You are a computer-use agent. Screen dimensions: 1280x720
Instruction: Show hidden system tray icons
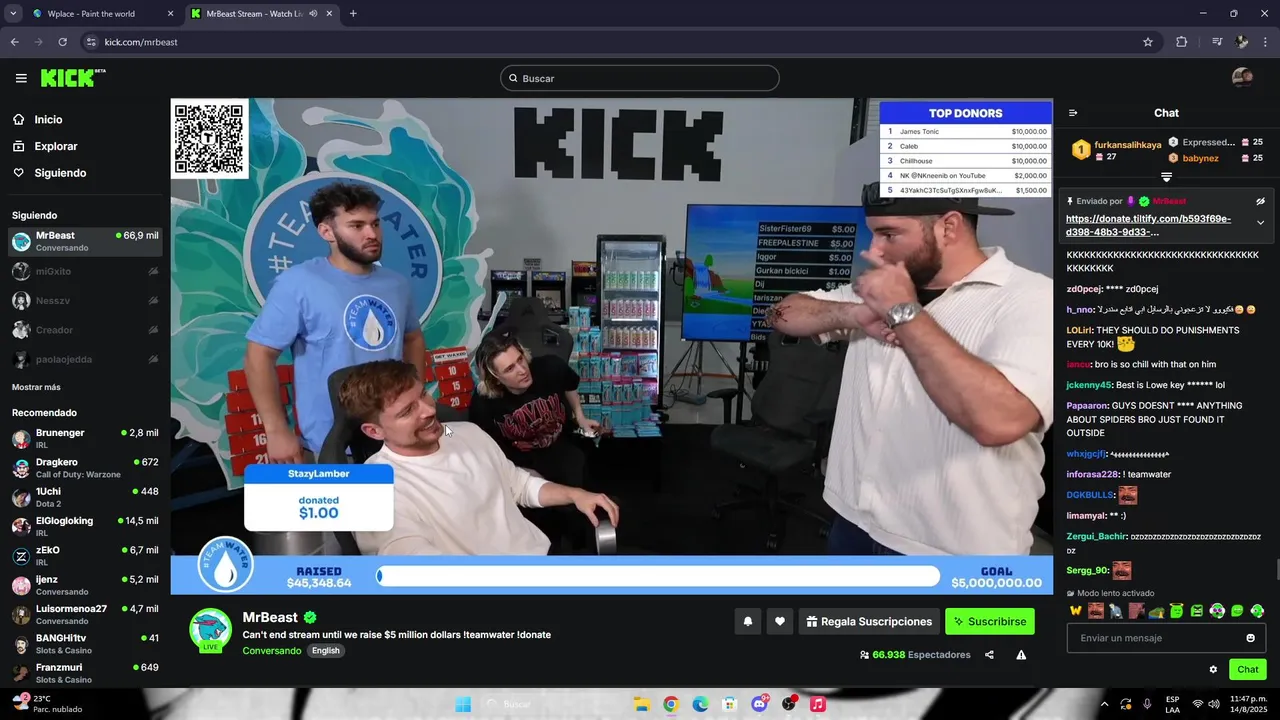tap(1105, 704)
